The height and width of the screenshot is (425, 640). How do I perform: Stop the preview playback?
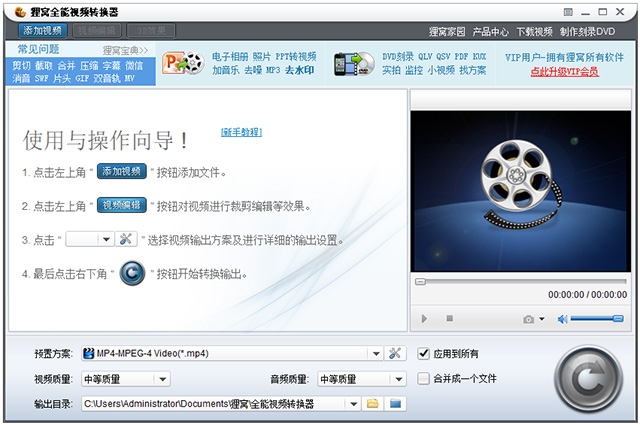pyautogui.click(x=449, y=318)
